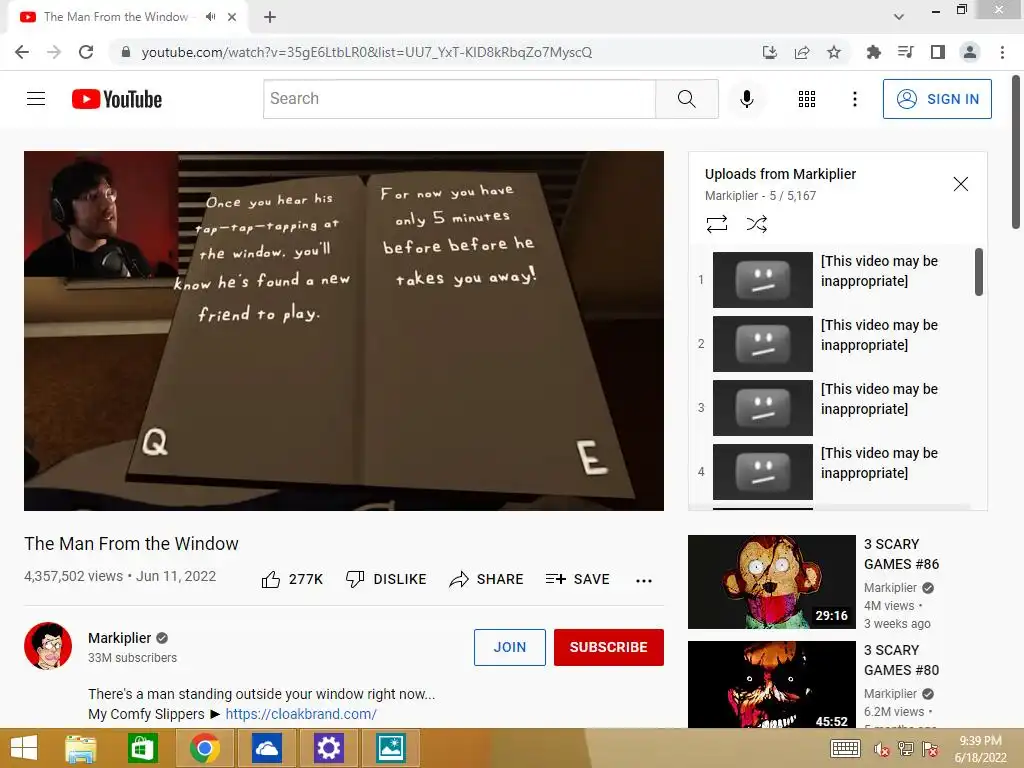Open PC Settings gear in taskbar

point(328,748)
